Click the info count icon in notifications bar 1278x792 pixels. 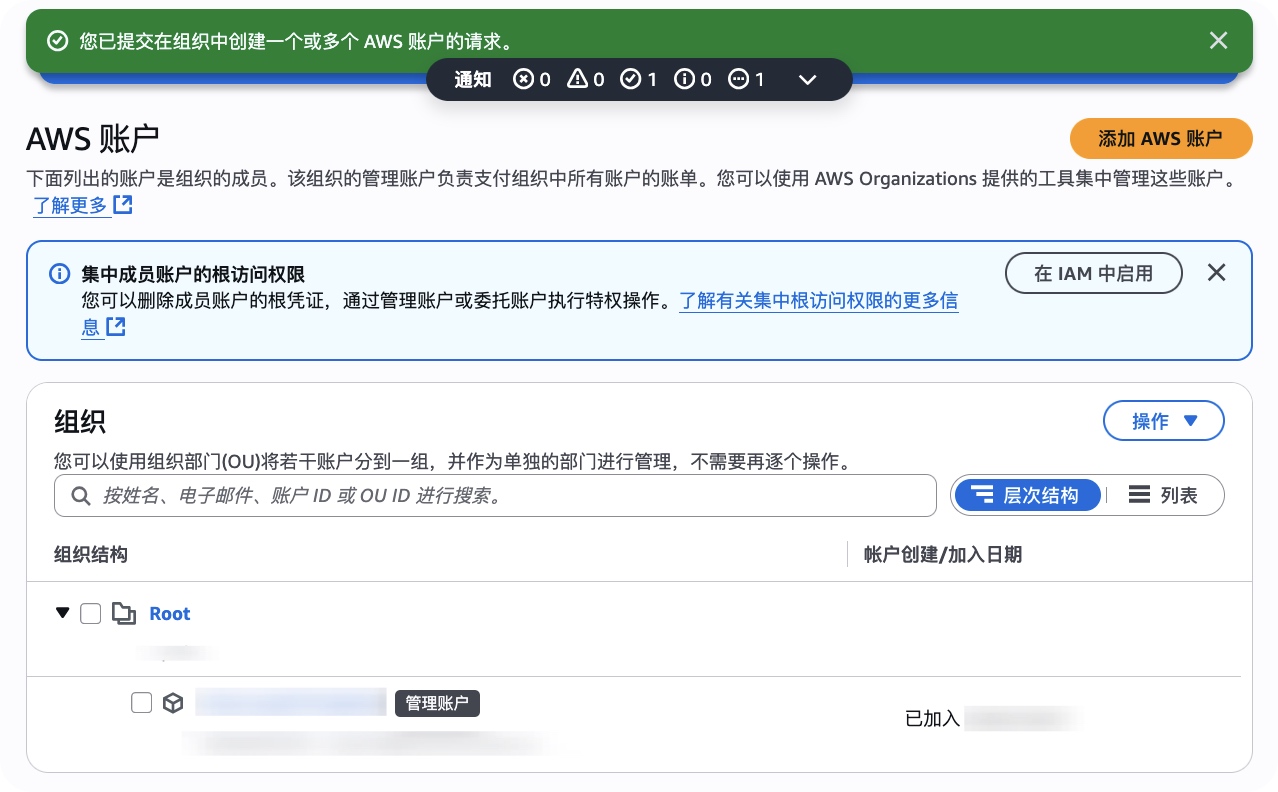point(684,79)
